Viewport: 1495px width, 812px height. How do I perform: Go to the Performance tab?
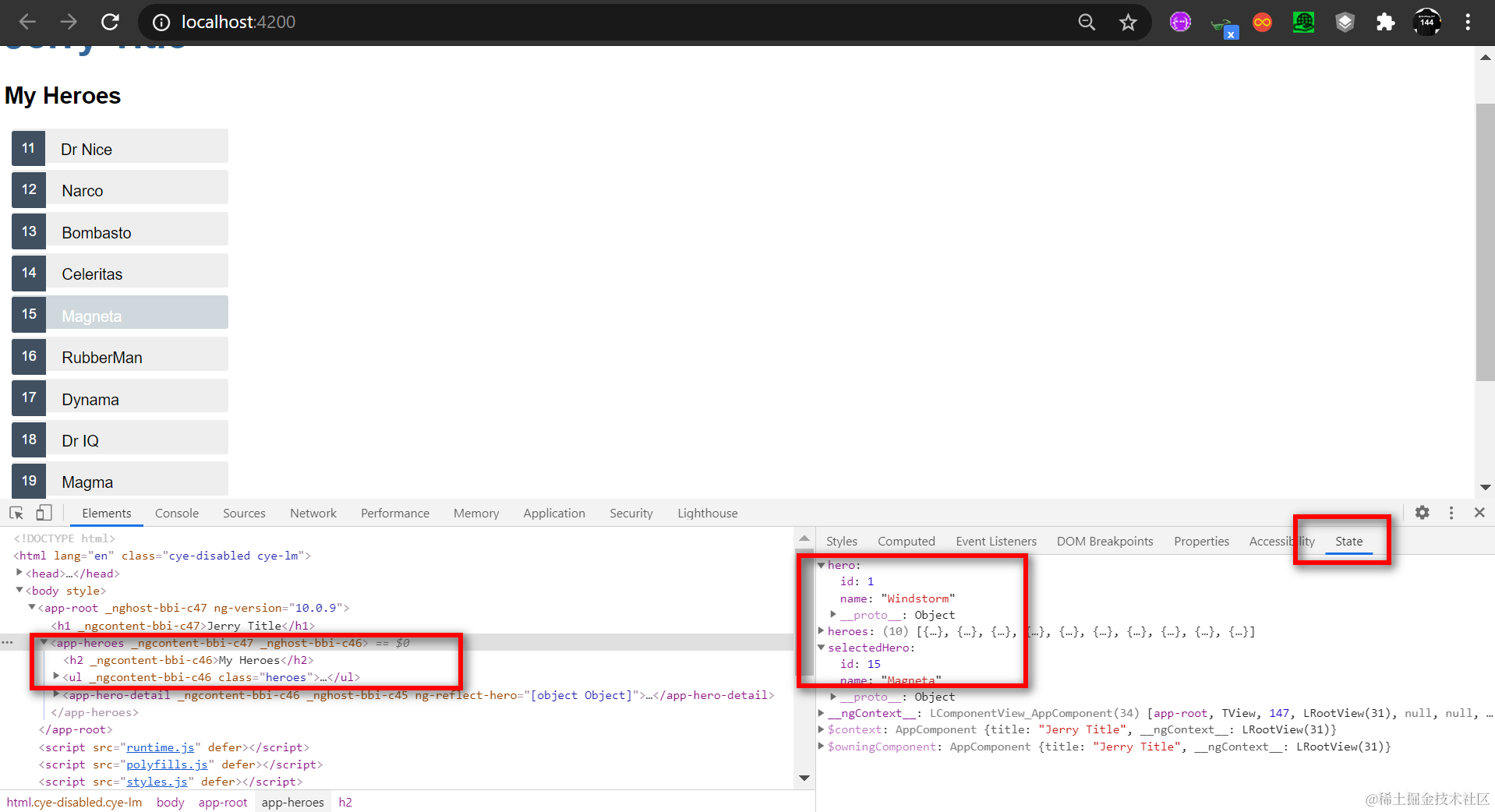pyautogui.click(x=395, y=514)
